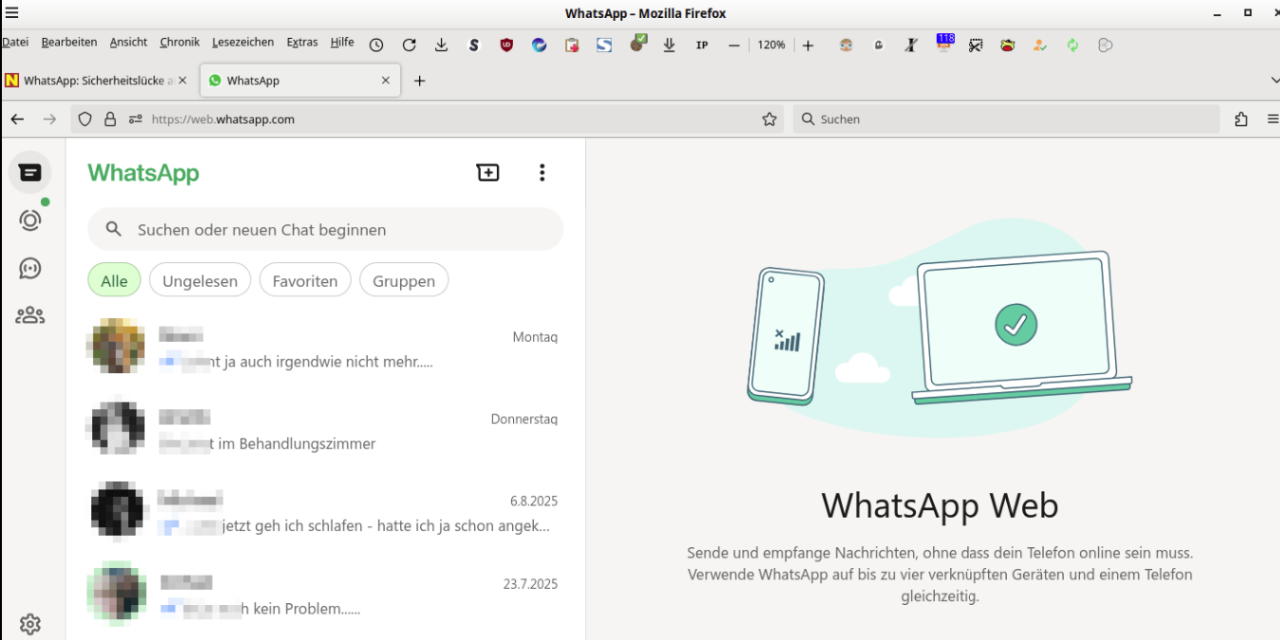
Task: Open the Extras menu
Action: (x=302, y=42)
